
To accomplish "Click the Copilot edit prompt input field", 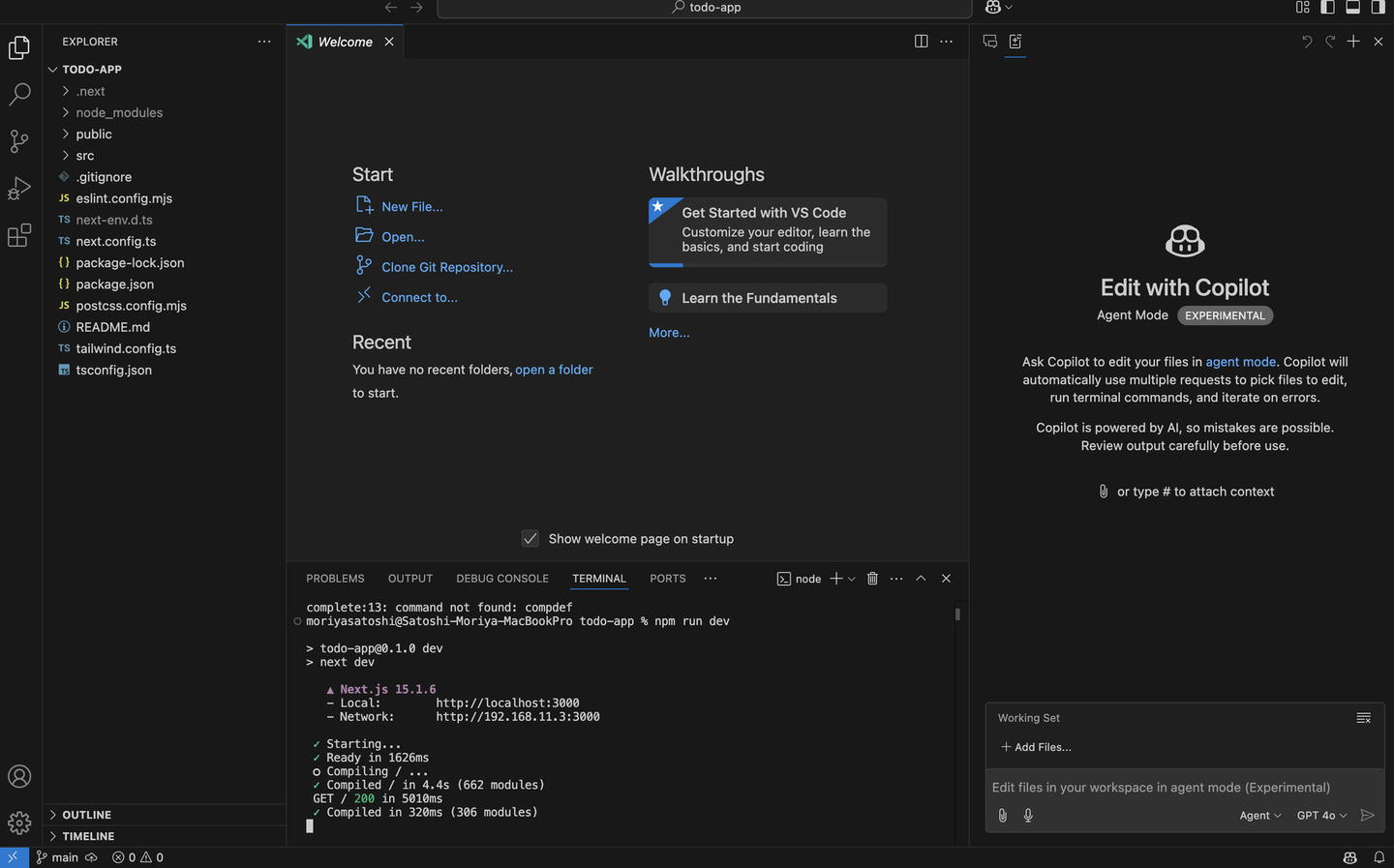I will tap(1162, 788).
